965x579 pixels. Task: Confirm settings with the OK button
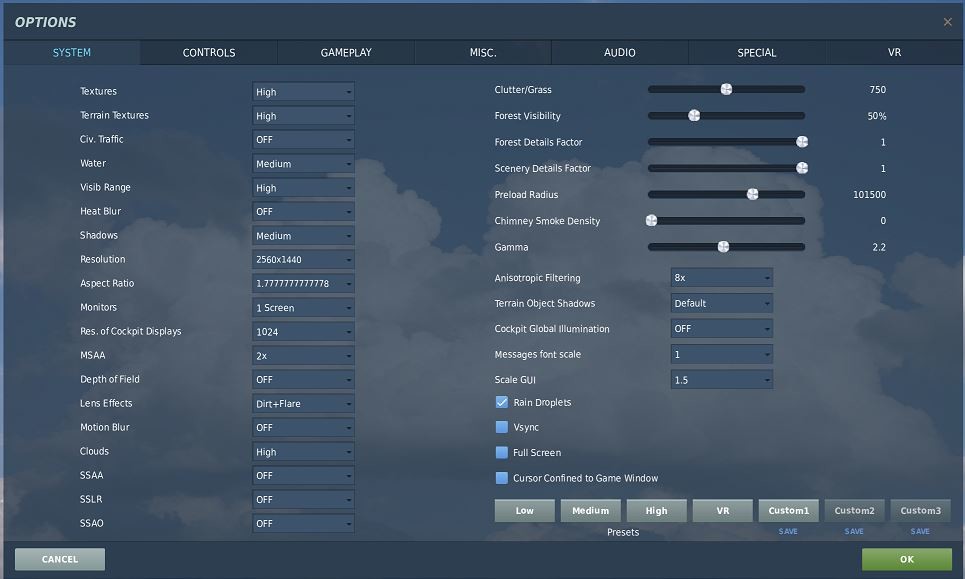[907, 559]
